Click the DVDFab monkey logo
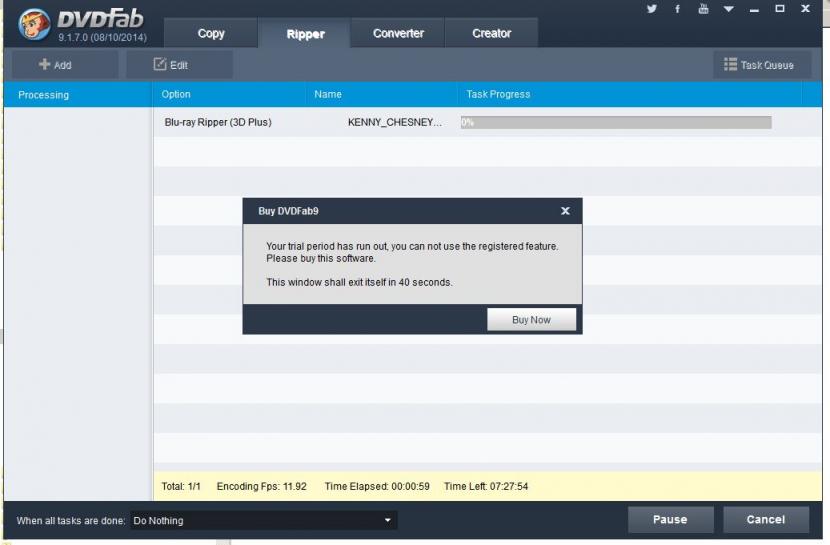This screenshot has height=545, width=830. 34,24
